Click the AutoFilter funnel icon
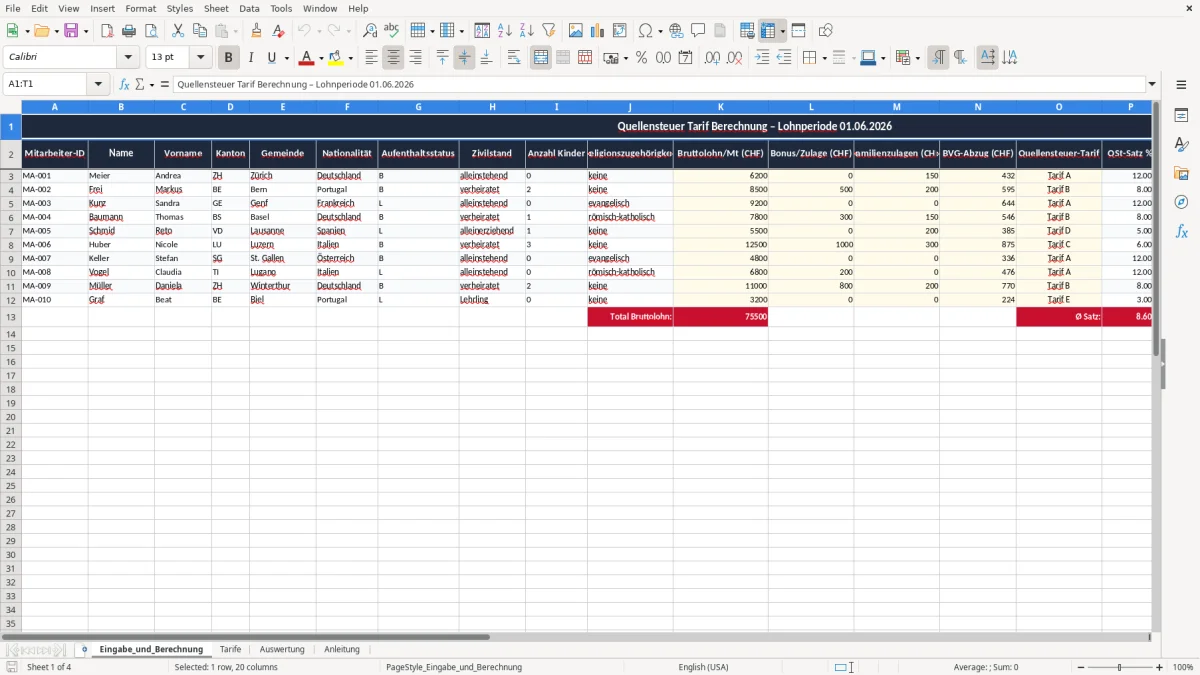The width and height of the screenshot is (1200, 675). pyautogui.click(x=548, y=31)
